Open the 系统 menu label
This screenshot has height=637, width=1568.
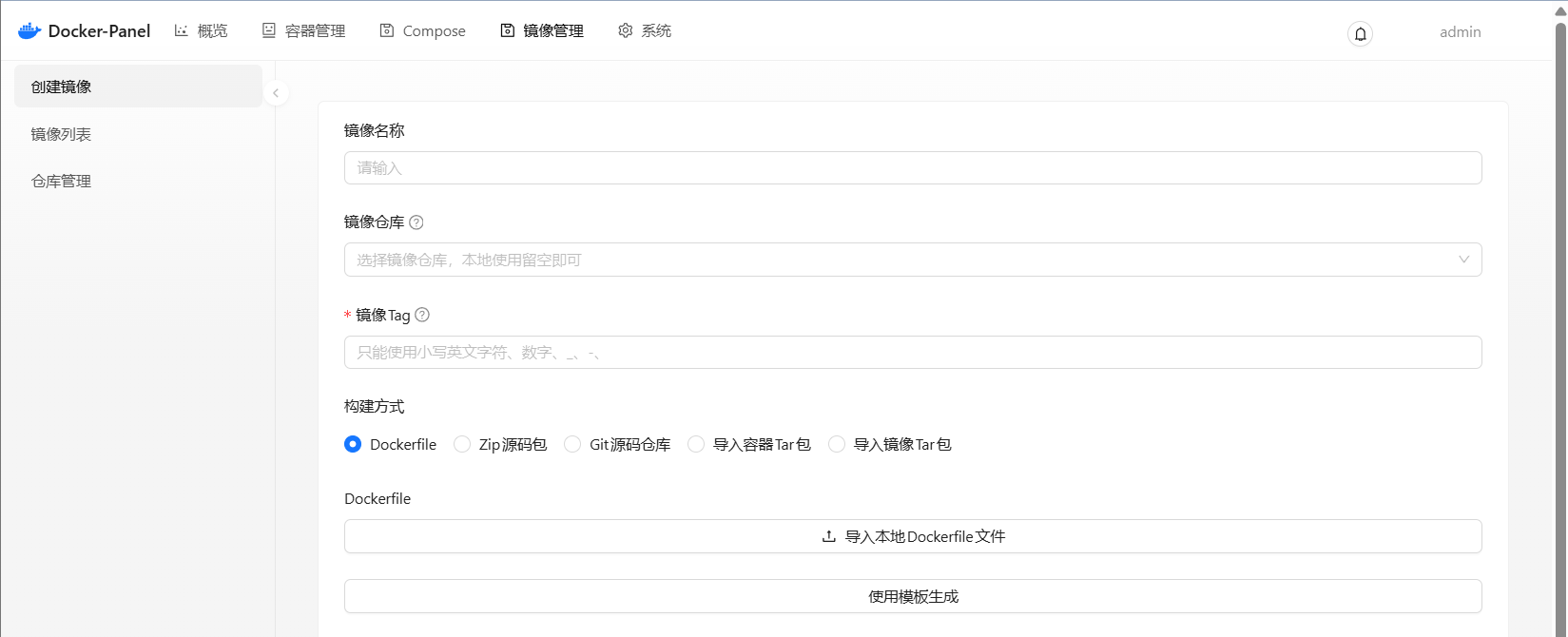pyautogui.click(x=656, y=31)
